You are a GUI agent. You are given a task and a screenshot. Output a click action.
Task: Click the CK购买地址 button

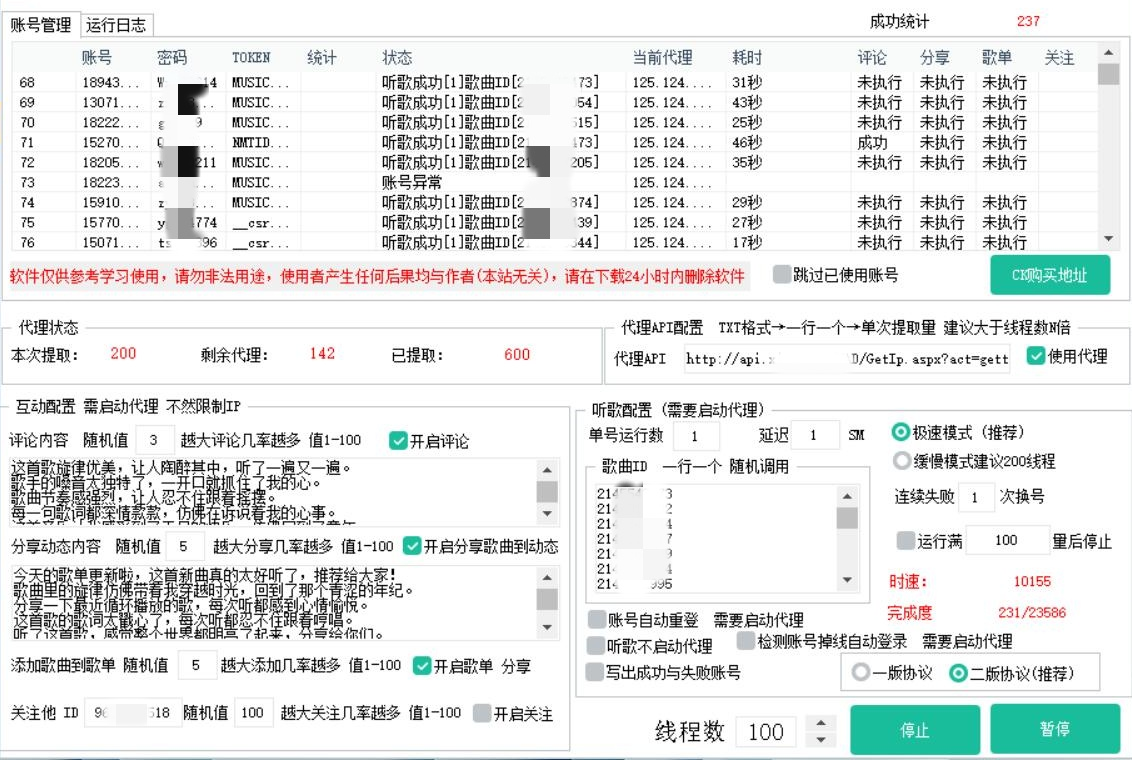(x=1049, y=275)
